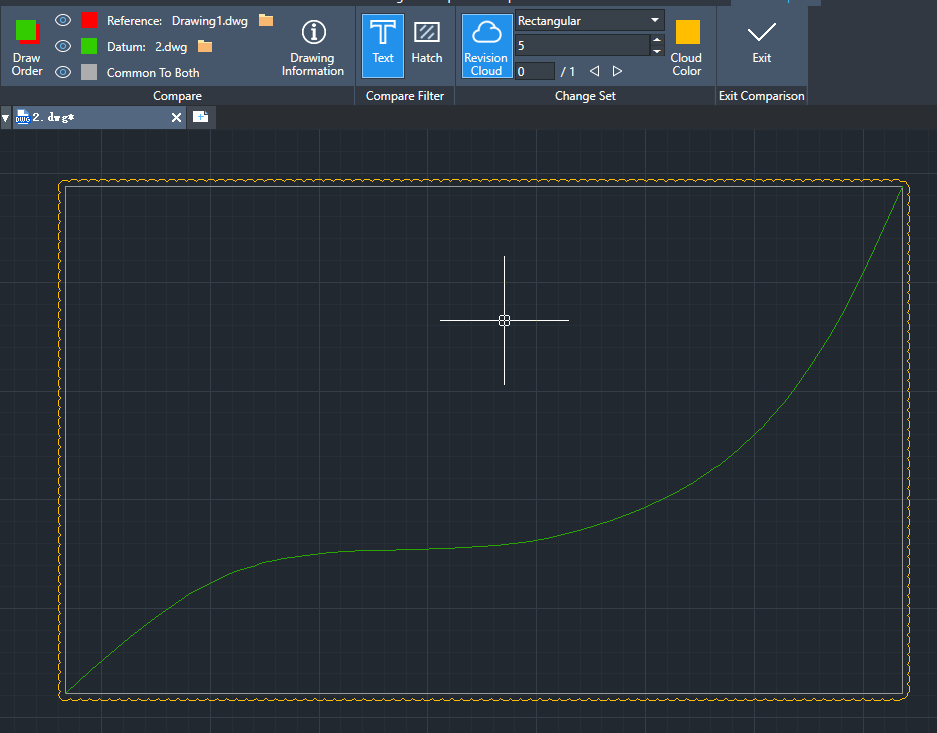937x733 pixels.
Task: Browse folder for Reference Drawing1.dwg
Action: (x=266, y=20)
